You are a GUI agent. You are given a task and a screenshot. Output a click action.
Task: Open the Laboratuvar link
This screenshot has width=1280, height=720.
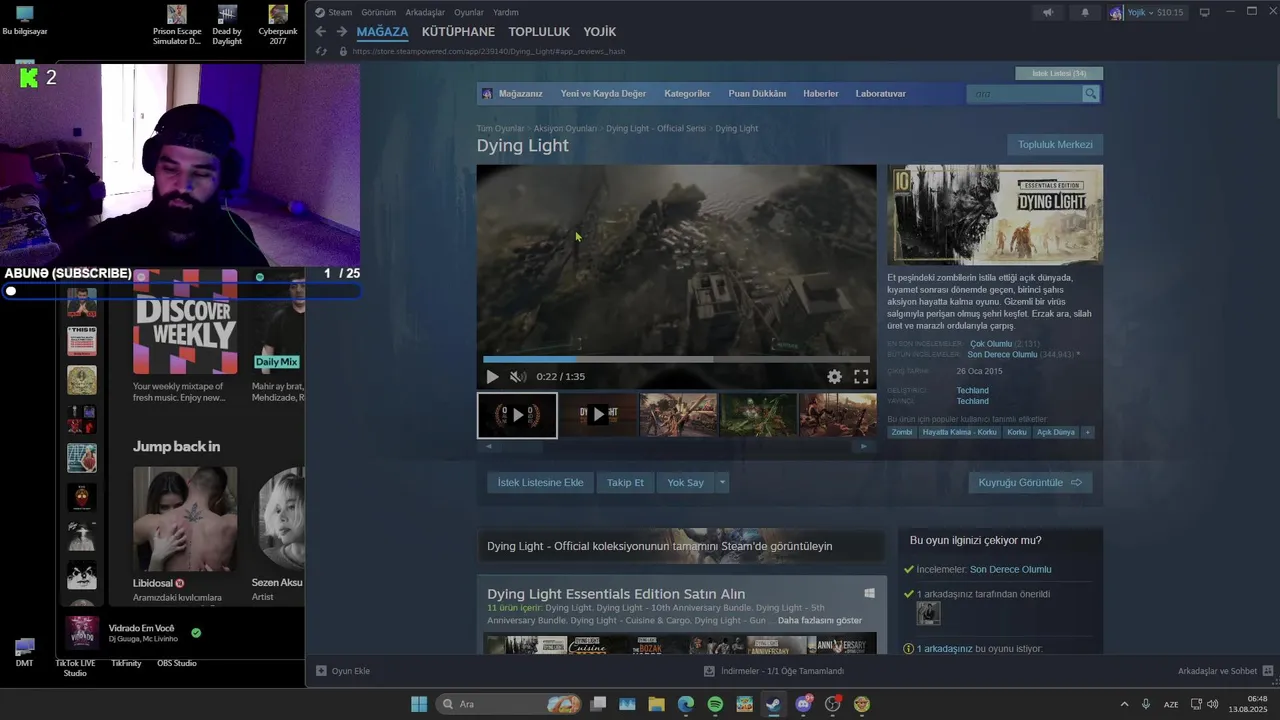(880, 93)
